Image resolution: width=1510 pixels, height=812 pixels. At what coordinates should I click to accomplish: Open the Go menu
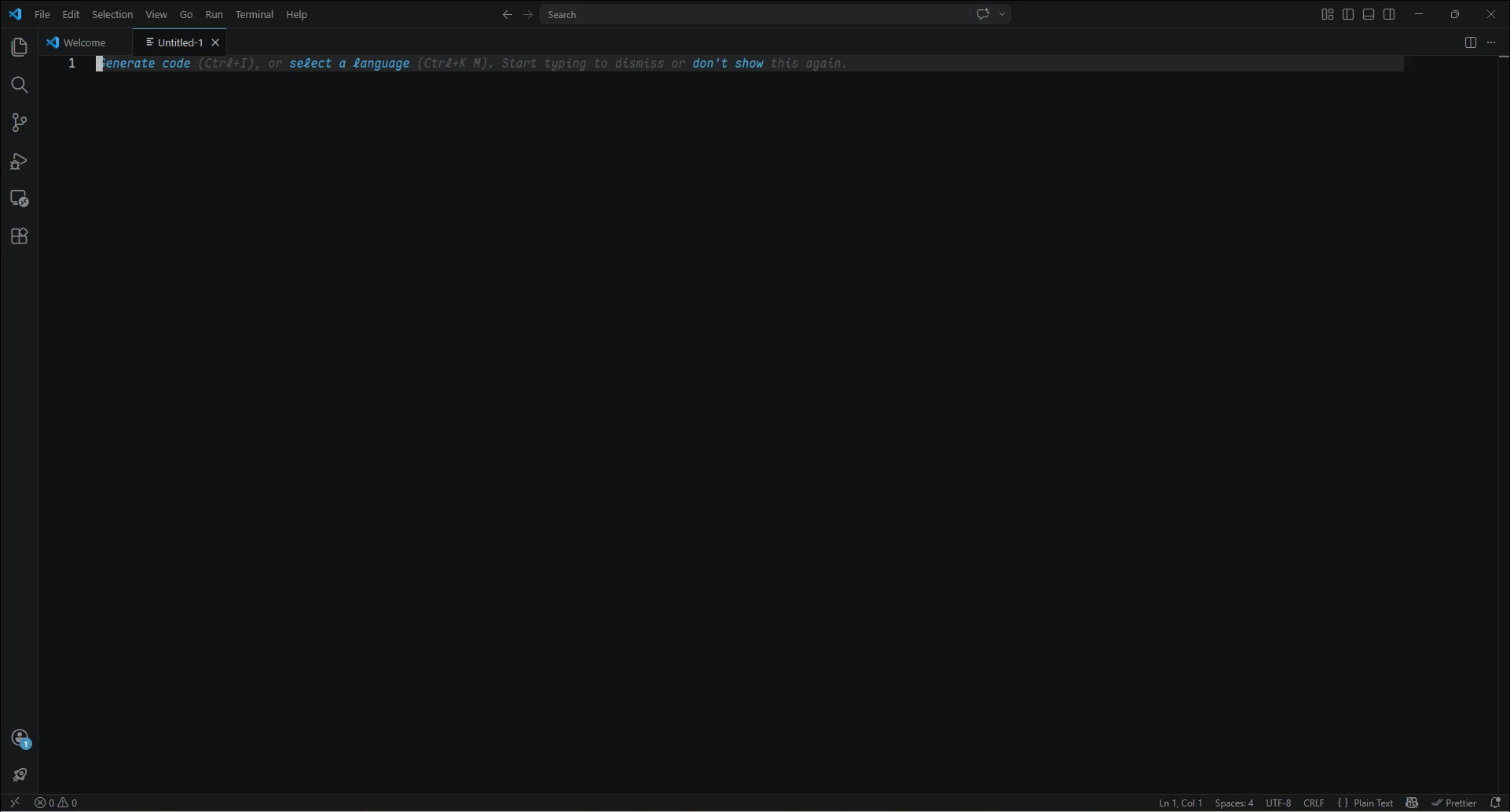186,14
